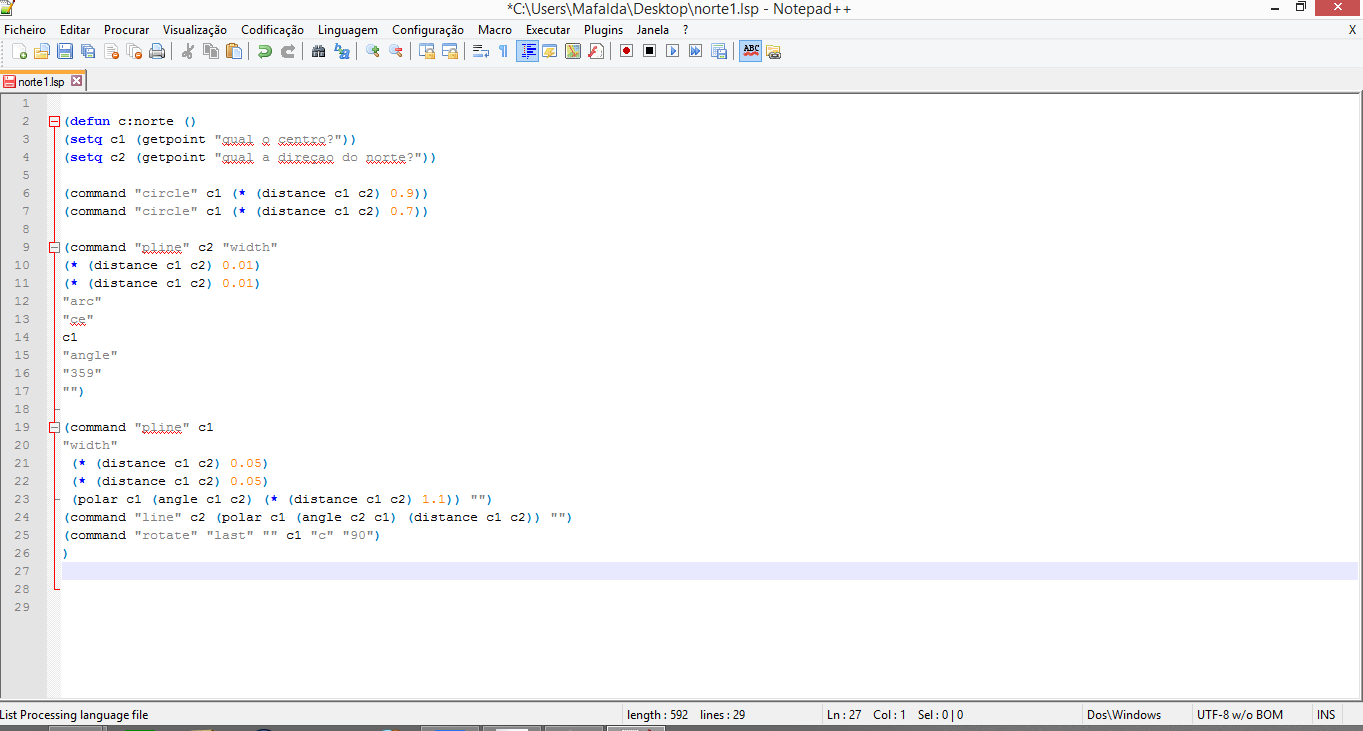Toggle the indent guide button

coord(527,51)
